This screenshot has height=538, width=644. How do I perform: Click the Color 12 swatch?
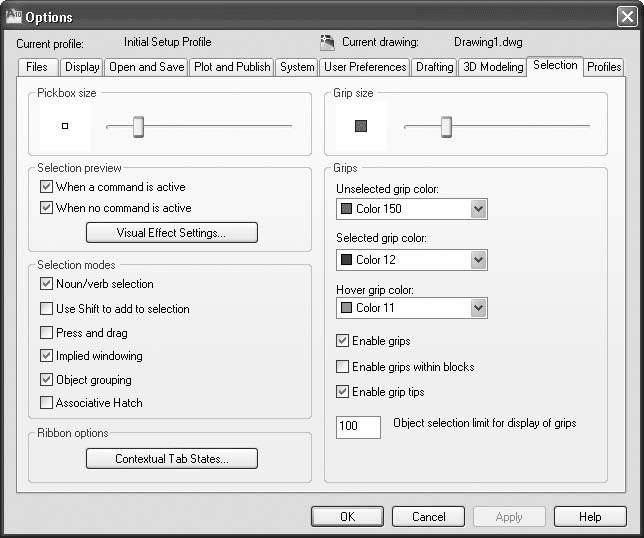pyautogui.click(x=346, y=260)
